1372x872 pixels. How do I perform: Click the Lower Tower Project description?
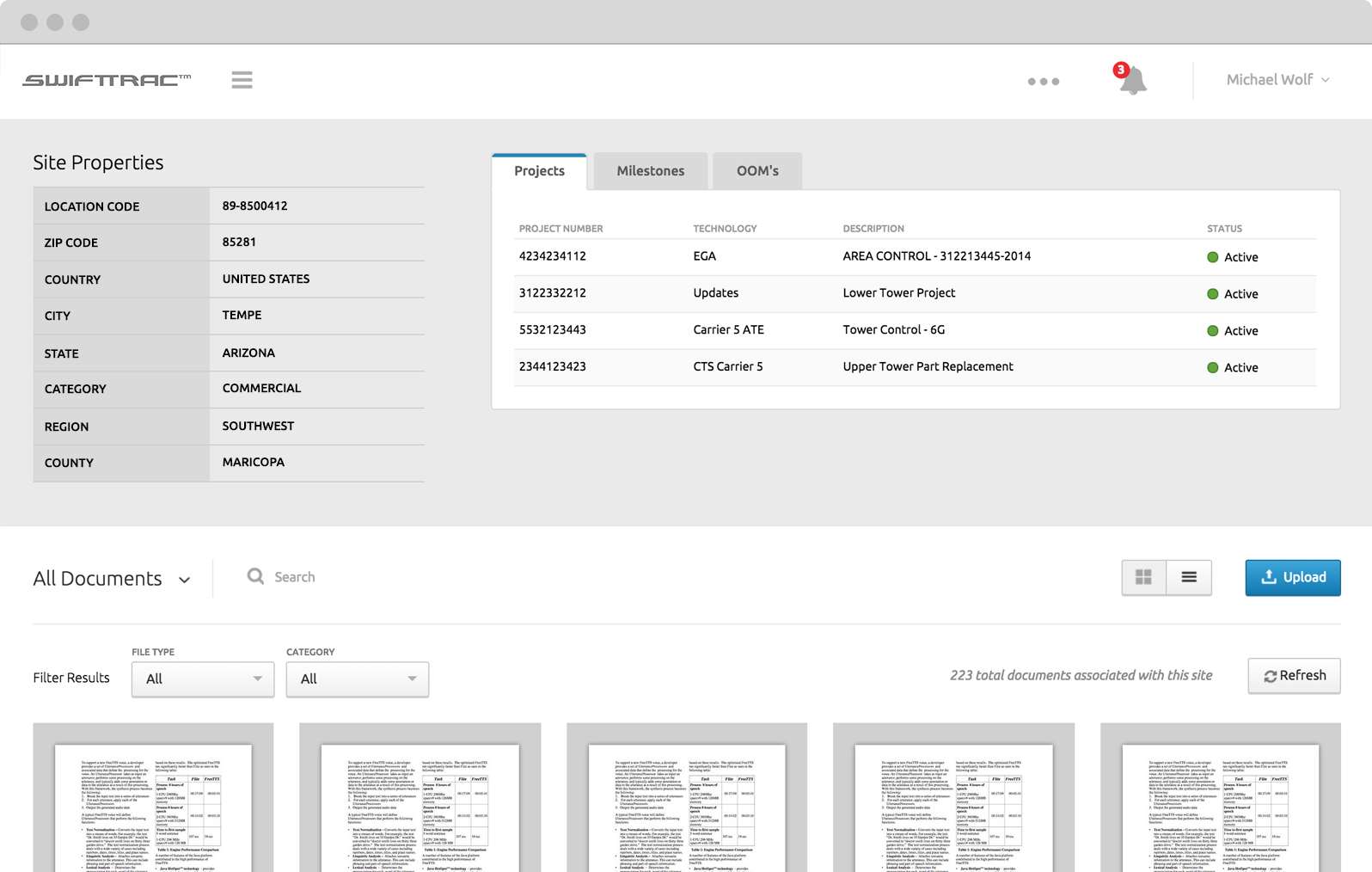pos(899,293)
